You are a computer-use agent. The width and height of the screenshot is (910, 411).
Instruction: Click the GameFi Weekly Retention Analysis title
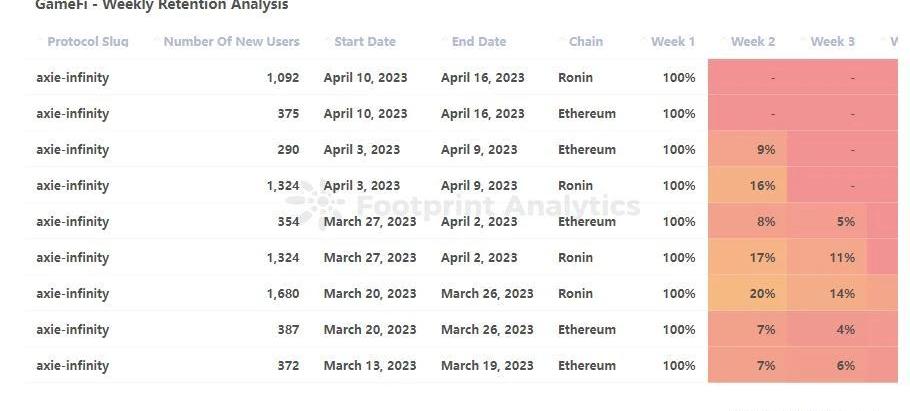pyautogui.click(x=162, y=5)
